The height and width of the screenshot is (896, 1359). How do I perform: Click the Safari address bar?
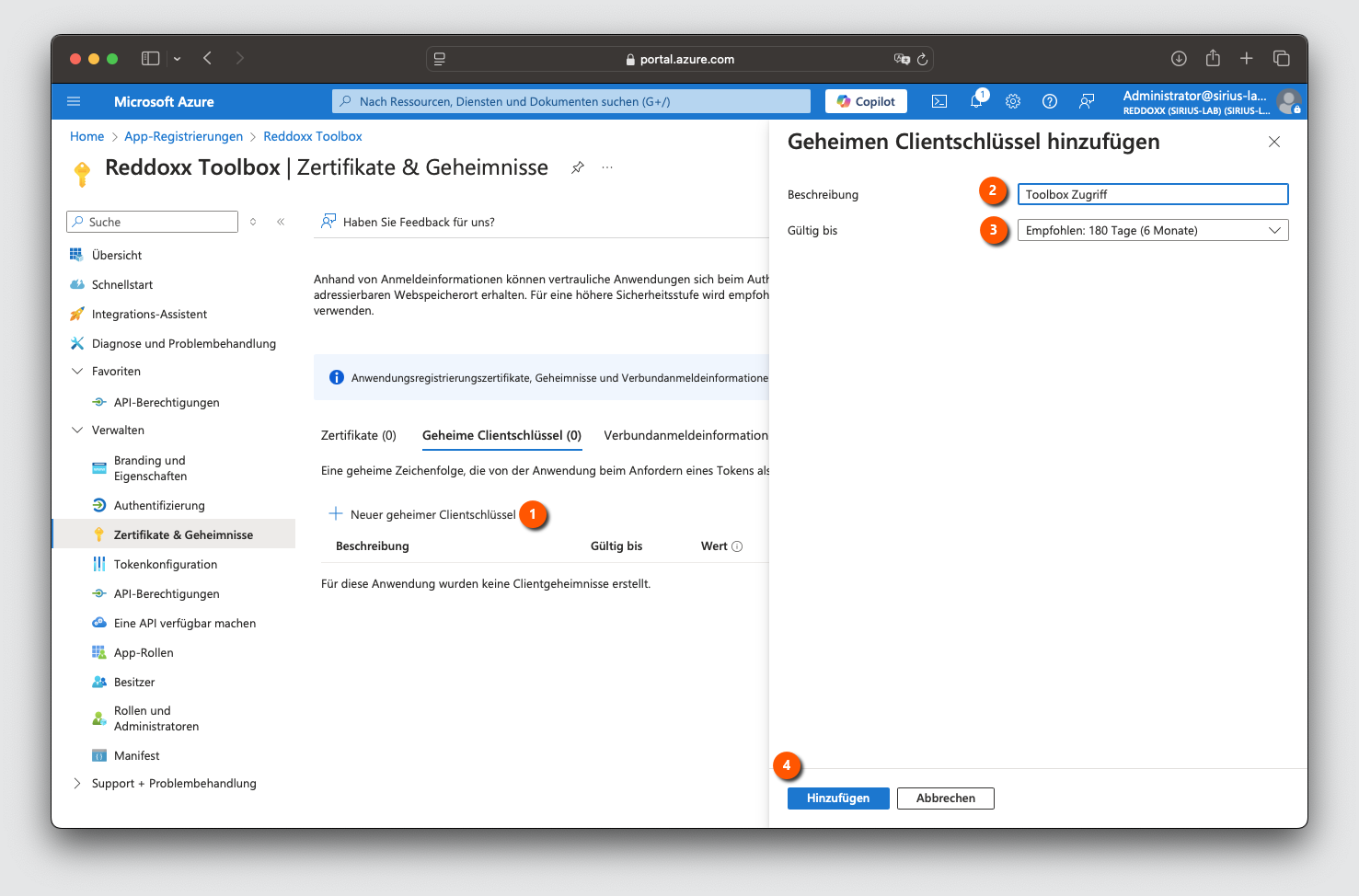coord(680,59)
